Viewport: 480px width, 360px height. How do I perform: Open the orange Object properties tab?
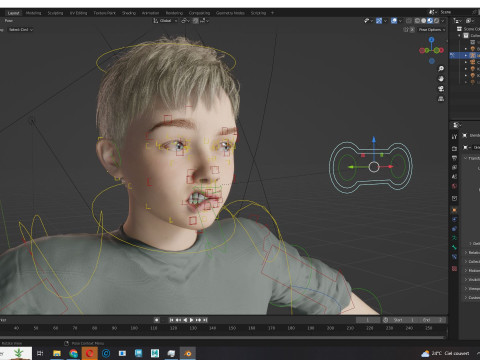(x=454, y=210)
